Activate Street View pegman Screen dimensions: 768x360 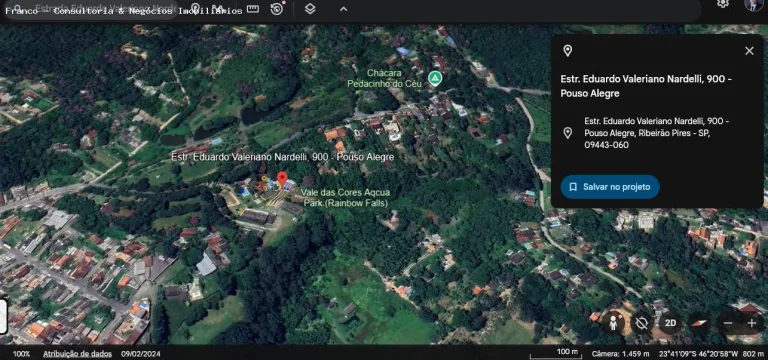(613, 323)
